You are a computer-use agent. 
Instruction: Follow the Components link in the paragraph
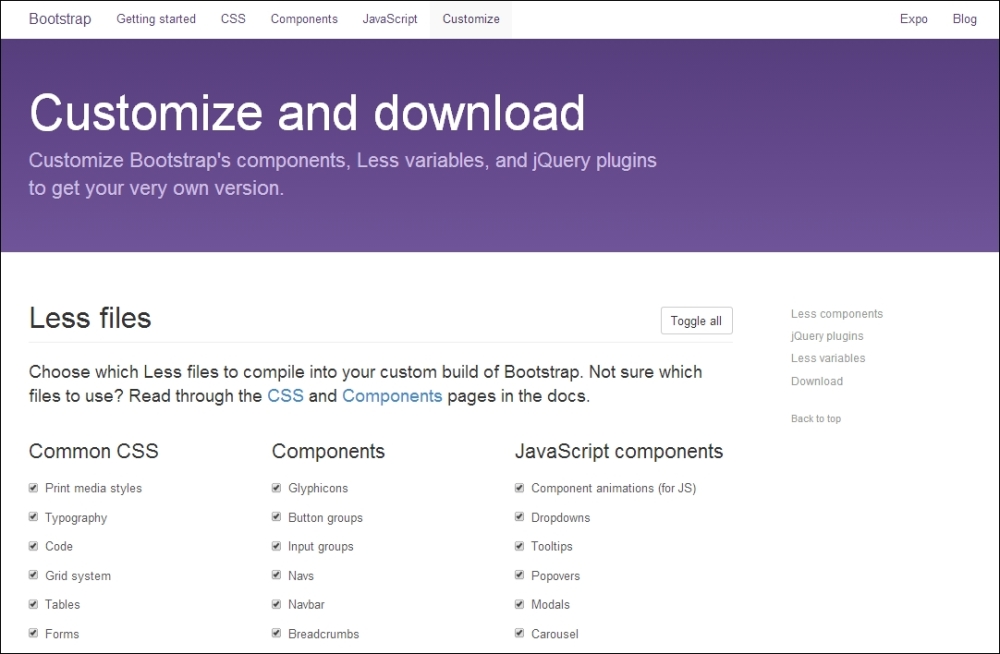coord(392,396)
